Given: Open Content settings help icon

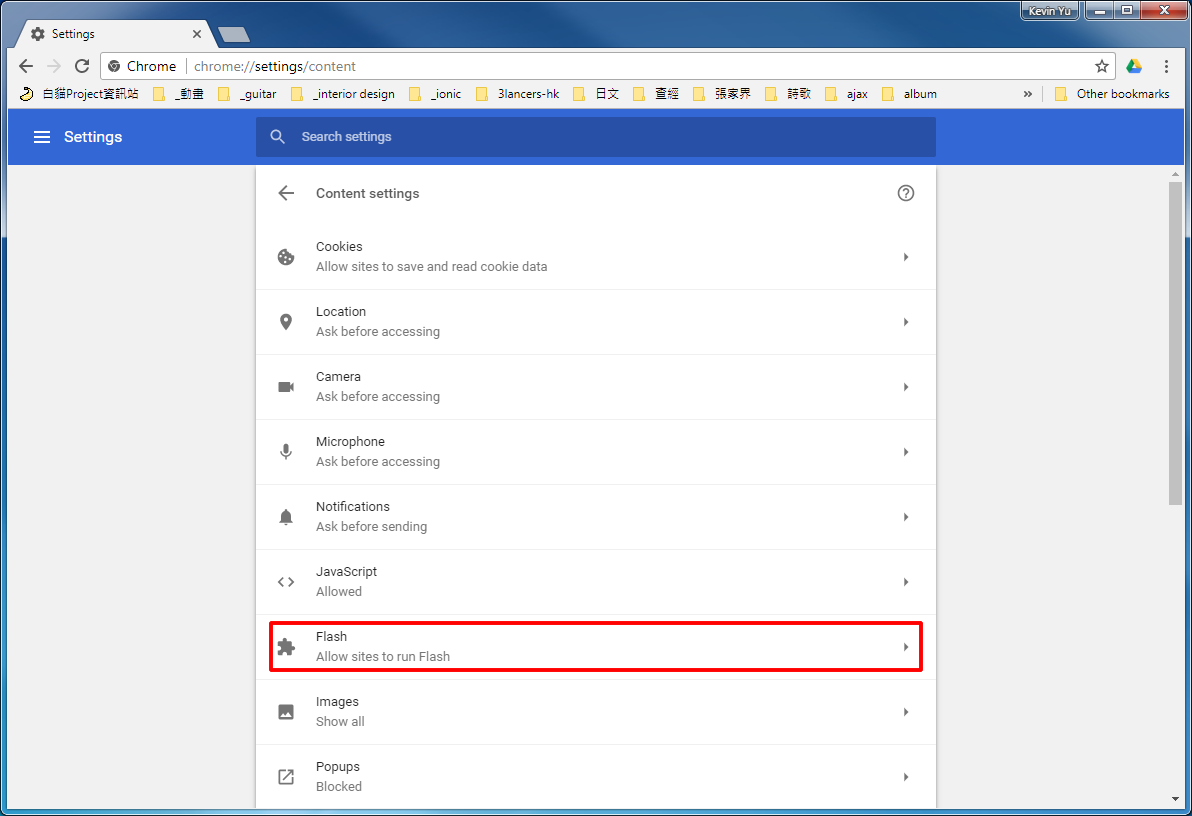Looking at the screenshot, I should 905,193.
